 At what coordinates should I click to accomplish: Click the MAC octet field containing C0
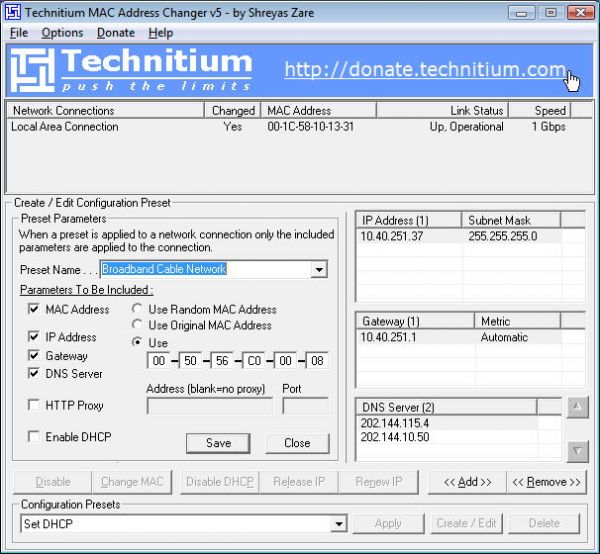pos(254,361)
